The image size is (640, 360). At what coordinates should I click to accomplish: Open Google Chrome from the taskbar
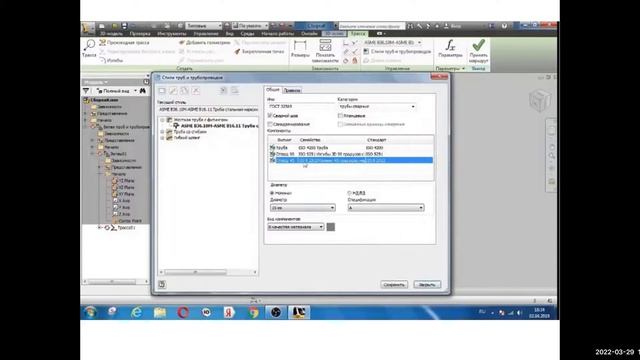253,312
